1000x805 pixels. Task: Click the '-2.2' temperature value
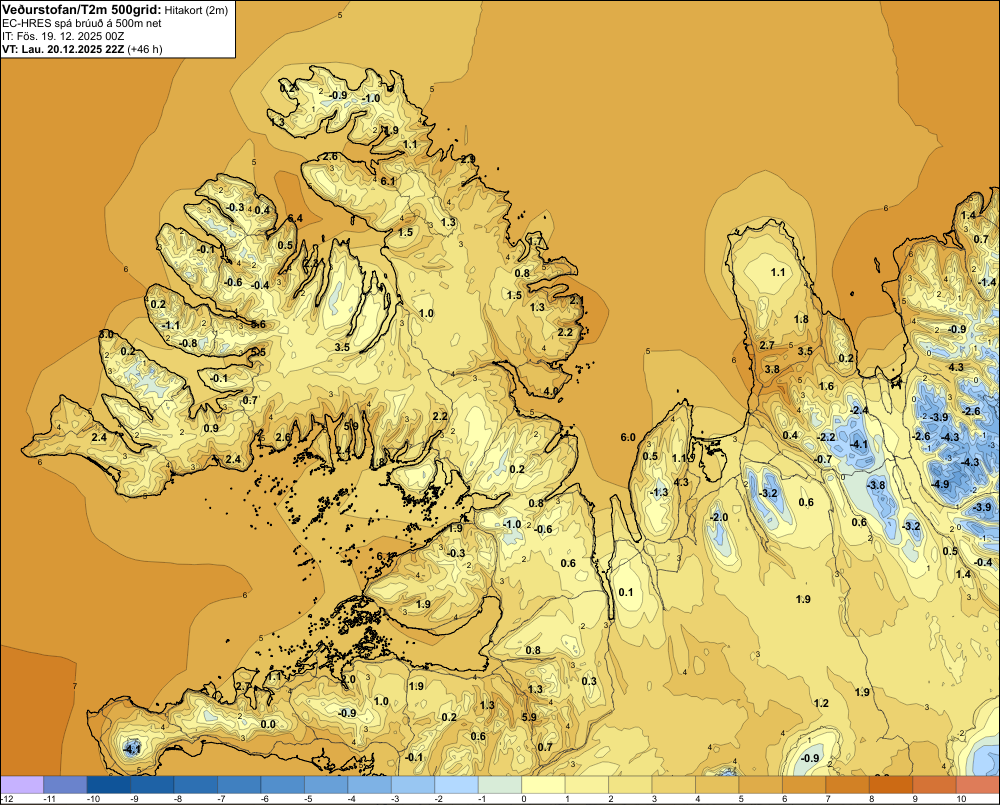tap(827, 437)
